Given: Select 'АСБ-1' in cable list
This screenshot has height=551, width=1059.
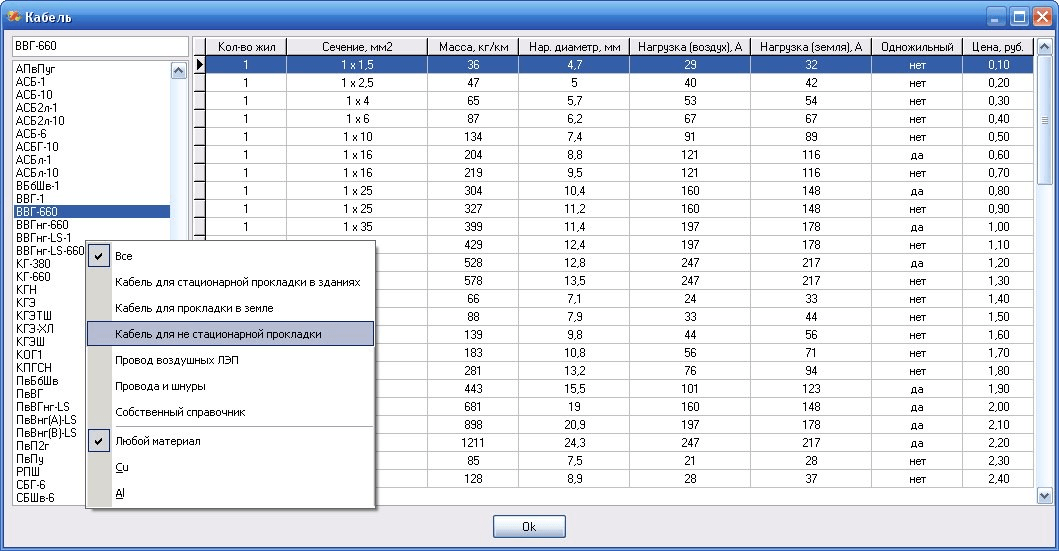Looking at the screenshot, I should click(30, 82).
